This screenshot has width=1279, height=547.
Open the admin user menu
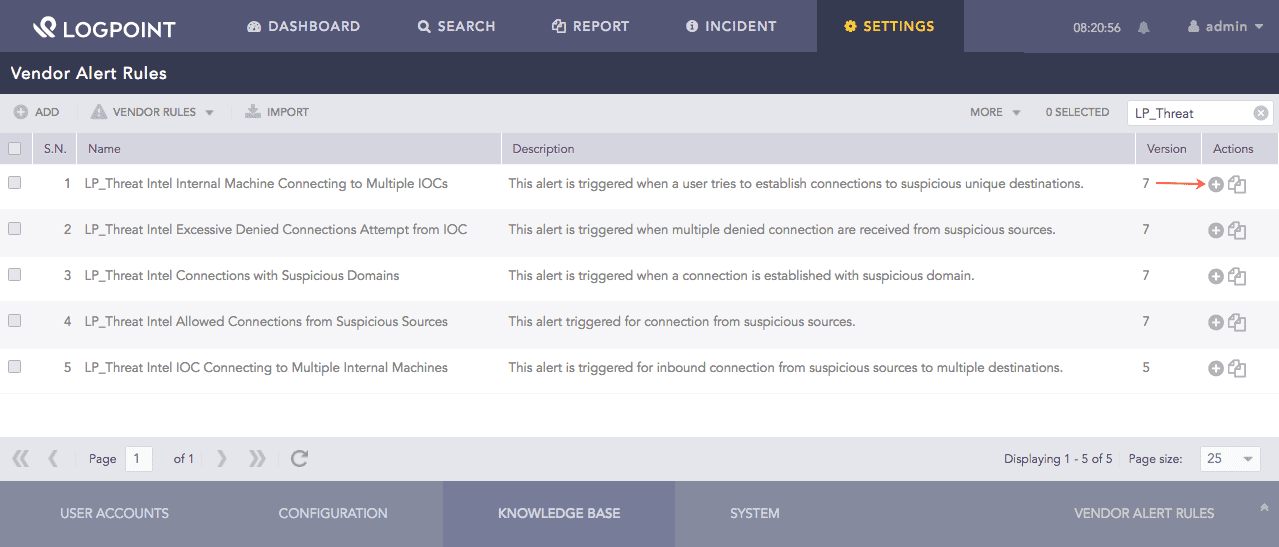[x=1225, y=27]
